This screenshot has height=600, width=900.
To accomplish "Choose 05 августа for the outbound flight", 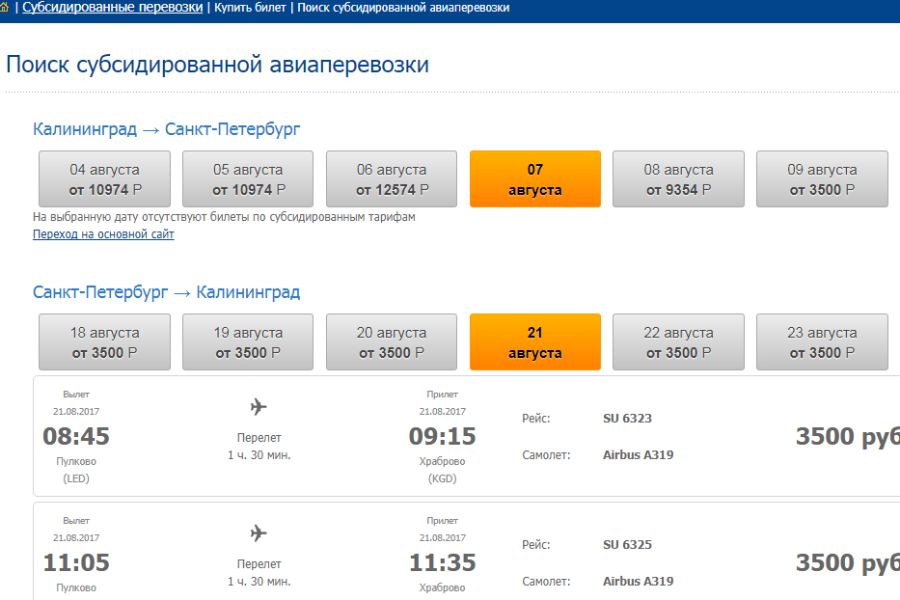I will click(248, 179).
